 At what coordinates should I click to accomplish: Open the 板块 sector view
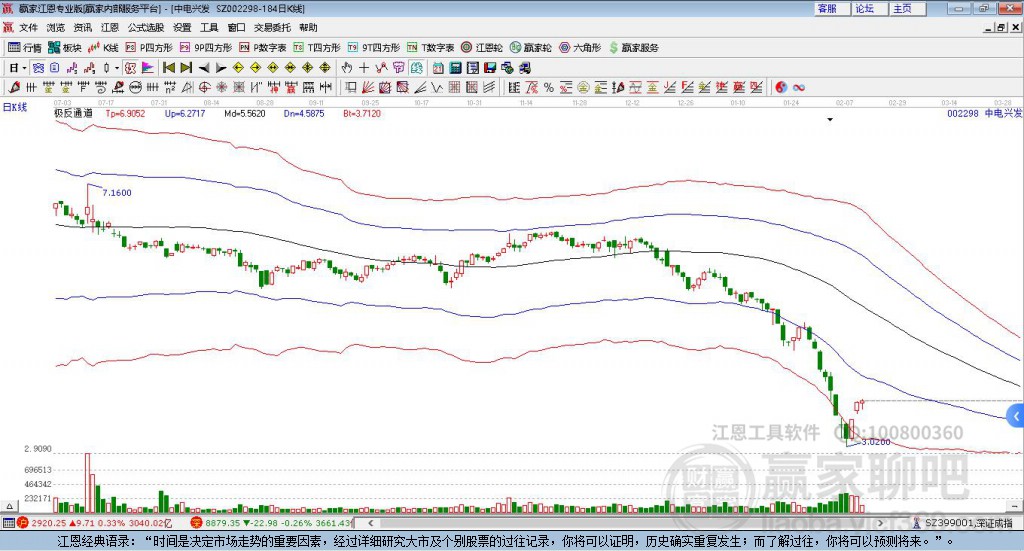coord(65,48)
